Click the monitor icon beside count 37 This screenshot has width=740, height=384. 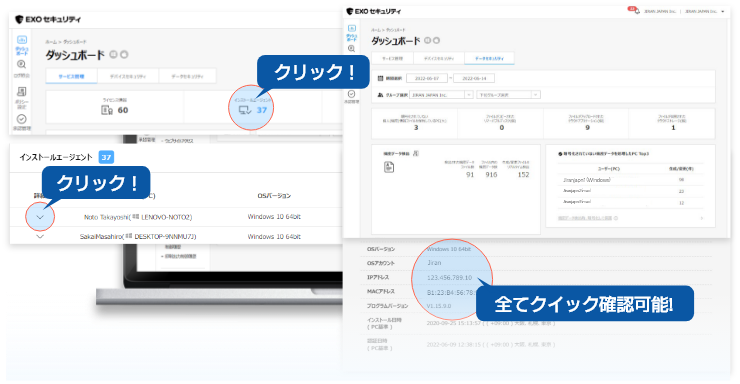tap(245, 110)
